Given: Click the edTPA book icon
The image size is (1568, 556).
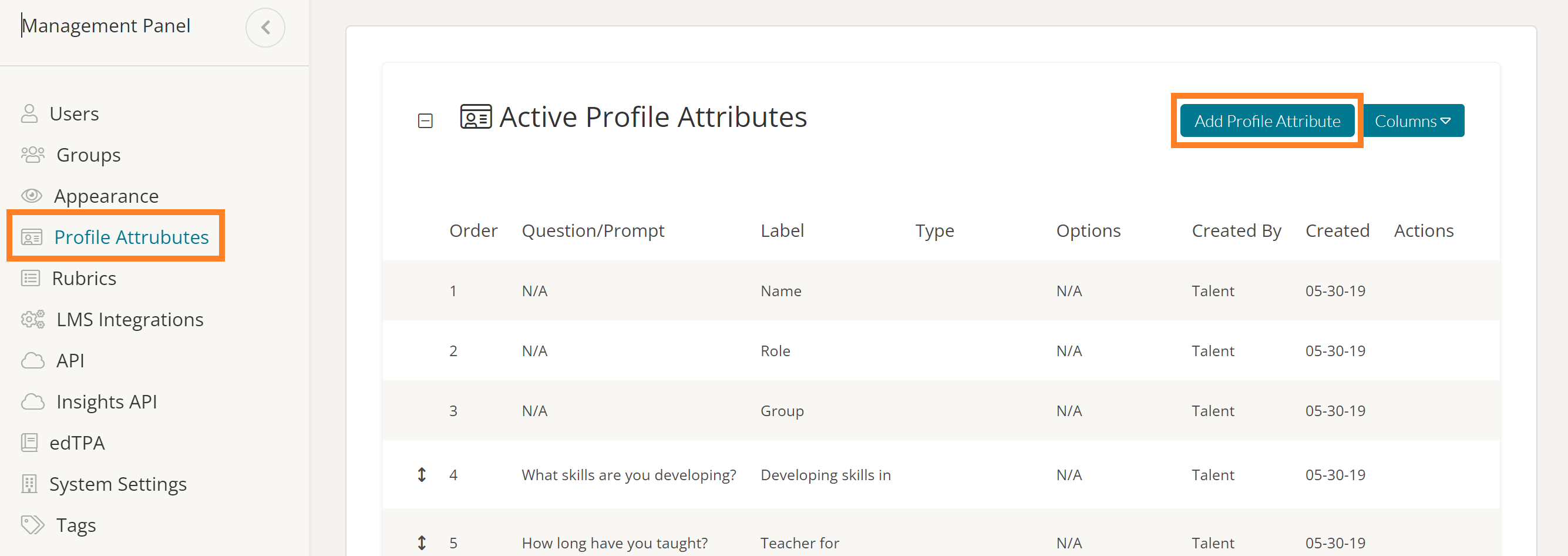Looking at the screenshot, I should 29,443.
